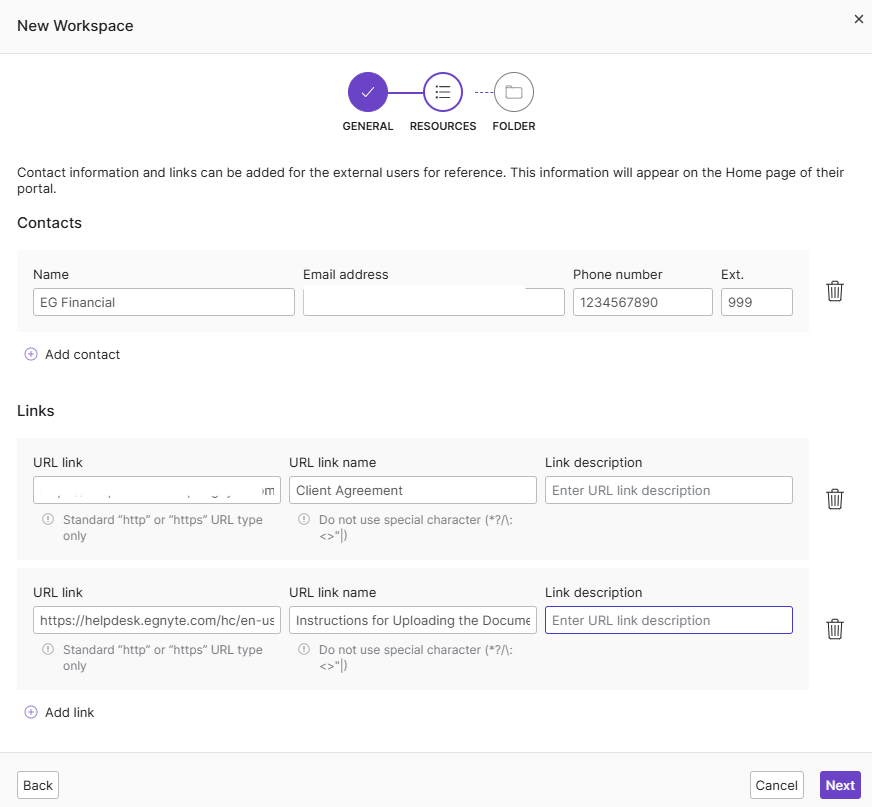The width and height of the screenshot is (872, 807).
Task: Cancel the new workspace setup
Action: (x=776, y=785)
